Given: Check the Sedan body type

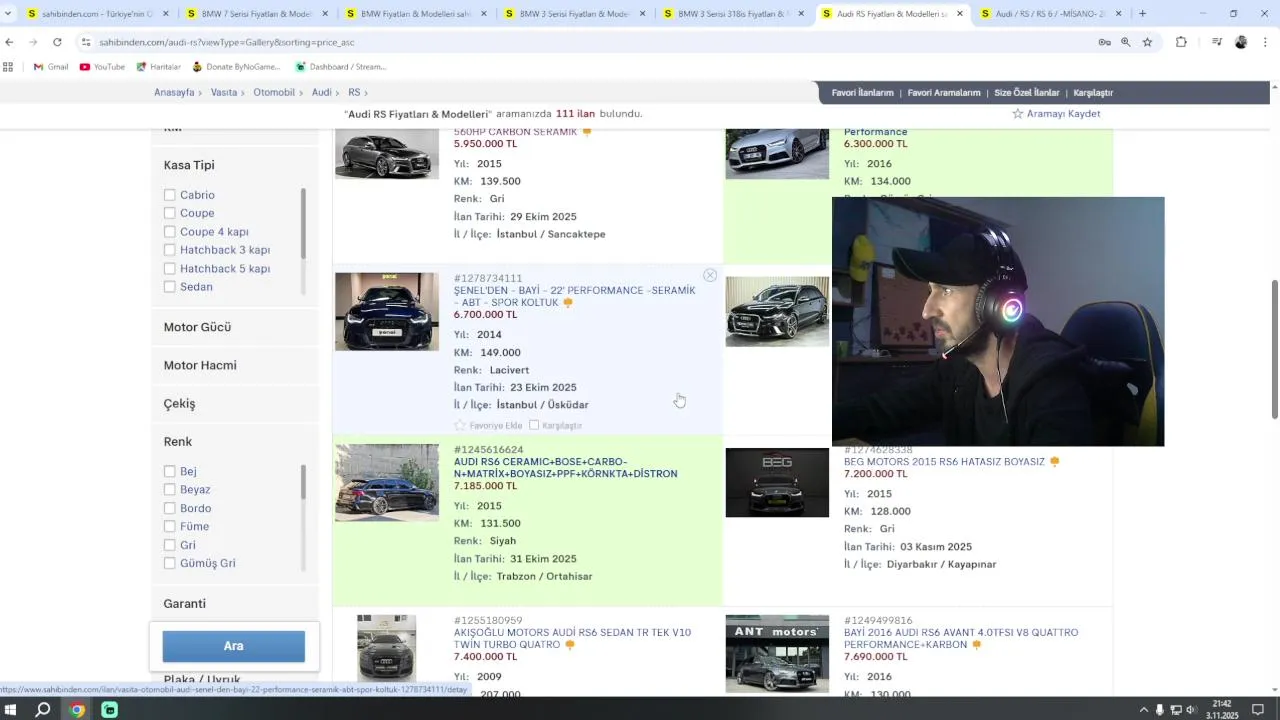Looking at the screenshot, I should tap(170, 287).
